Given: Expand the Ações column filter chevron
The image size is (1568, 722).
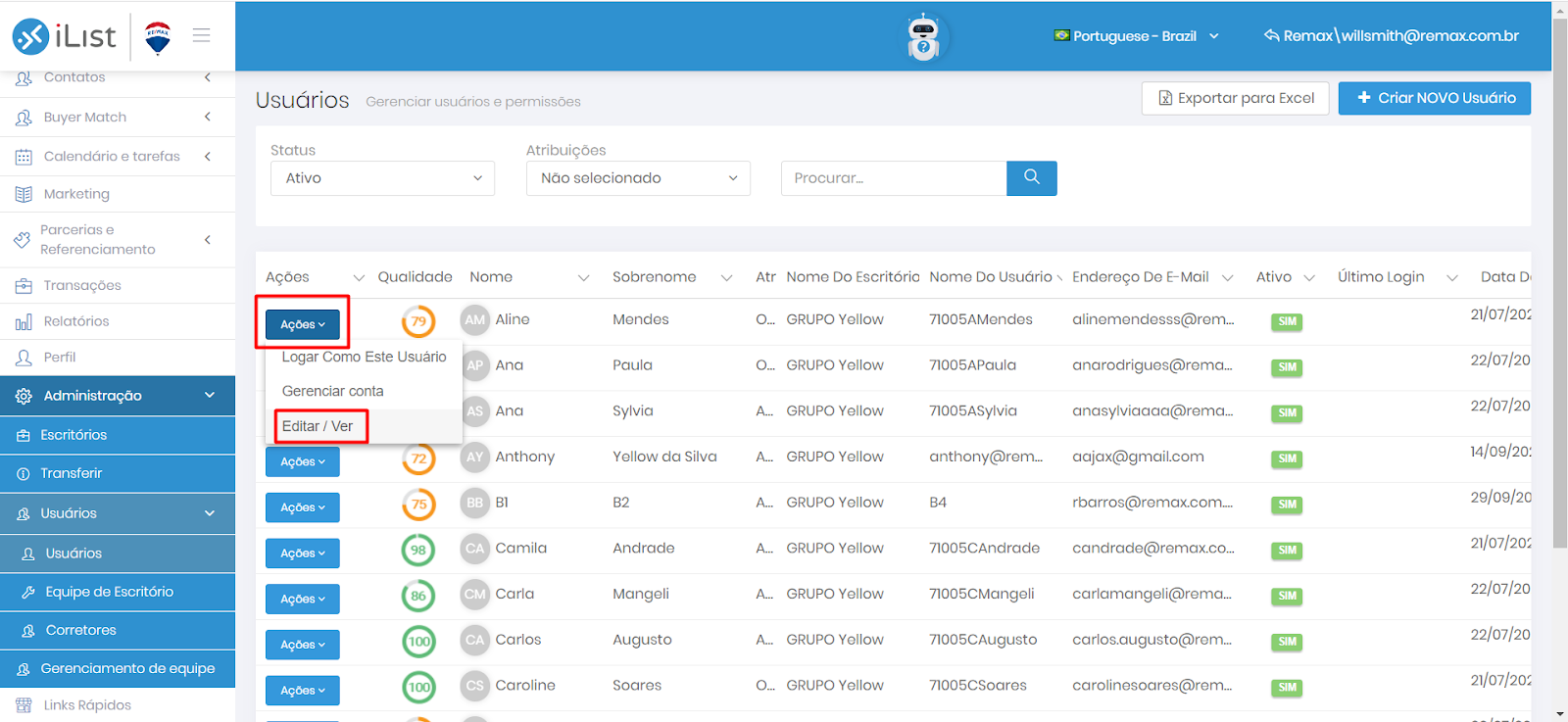Looking at the screenshot, I should 359,278.
